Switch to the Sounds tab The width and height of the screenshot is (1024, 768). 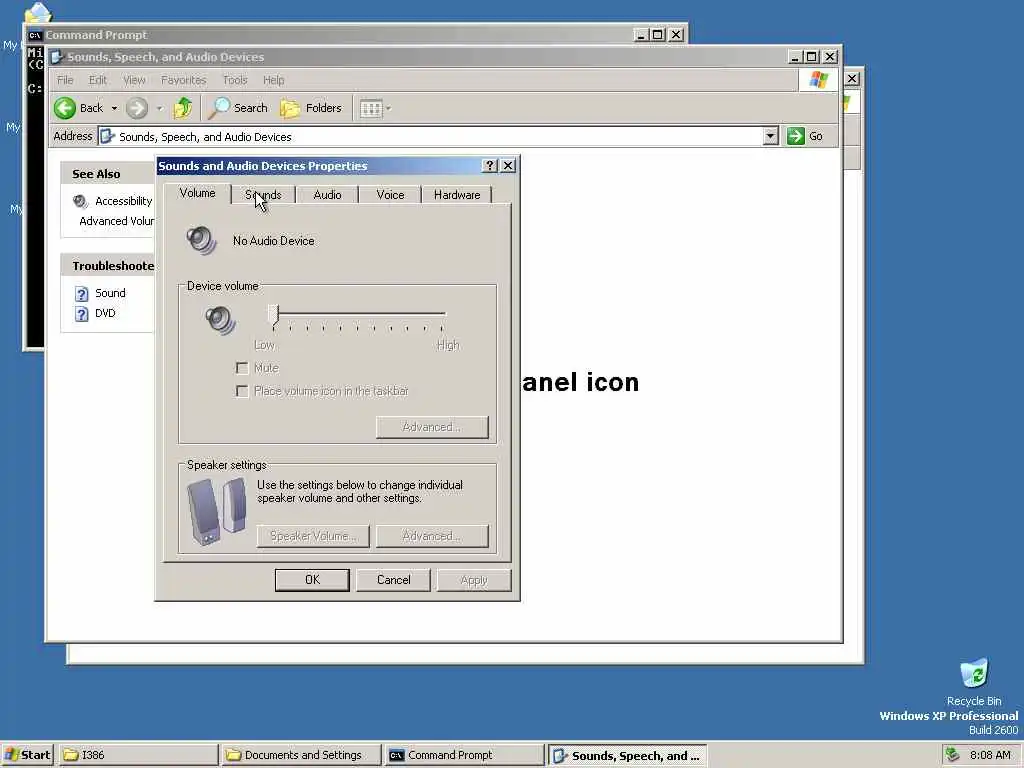tap(263, 195)
